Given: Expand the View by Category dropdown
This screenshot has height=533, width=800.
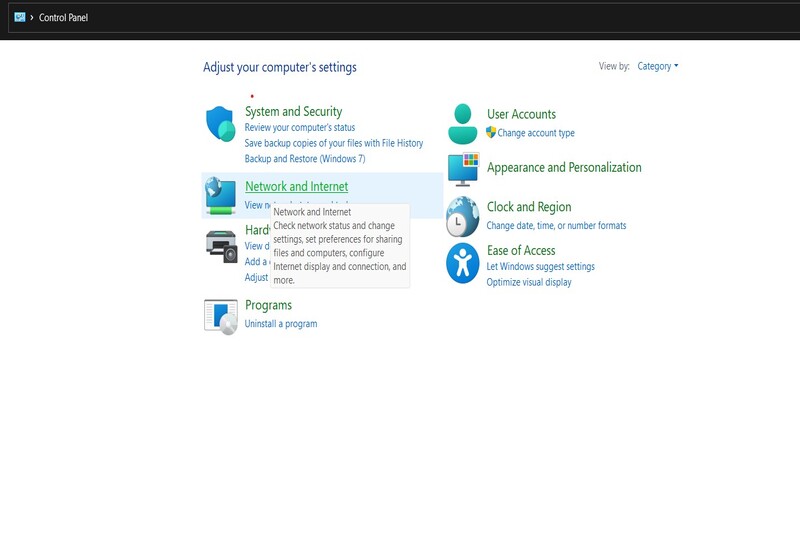Looking at the screenshot, I should (x=657, y=67).
